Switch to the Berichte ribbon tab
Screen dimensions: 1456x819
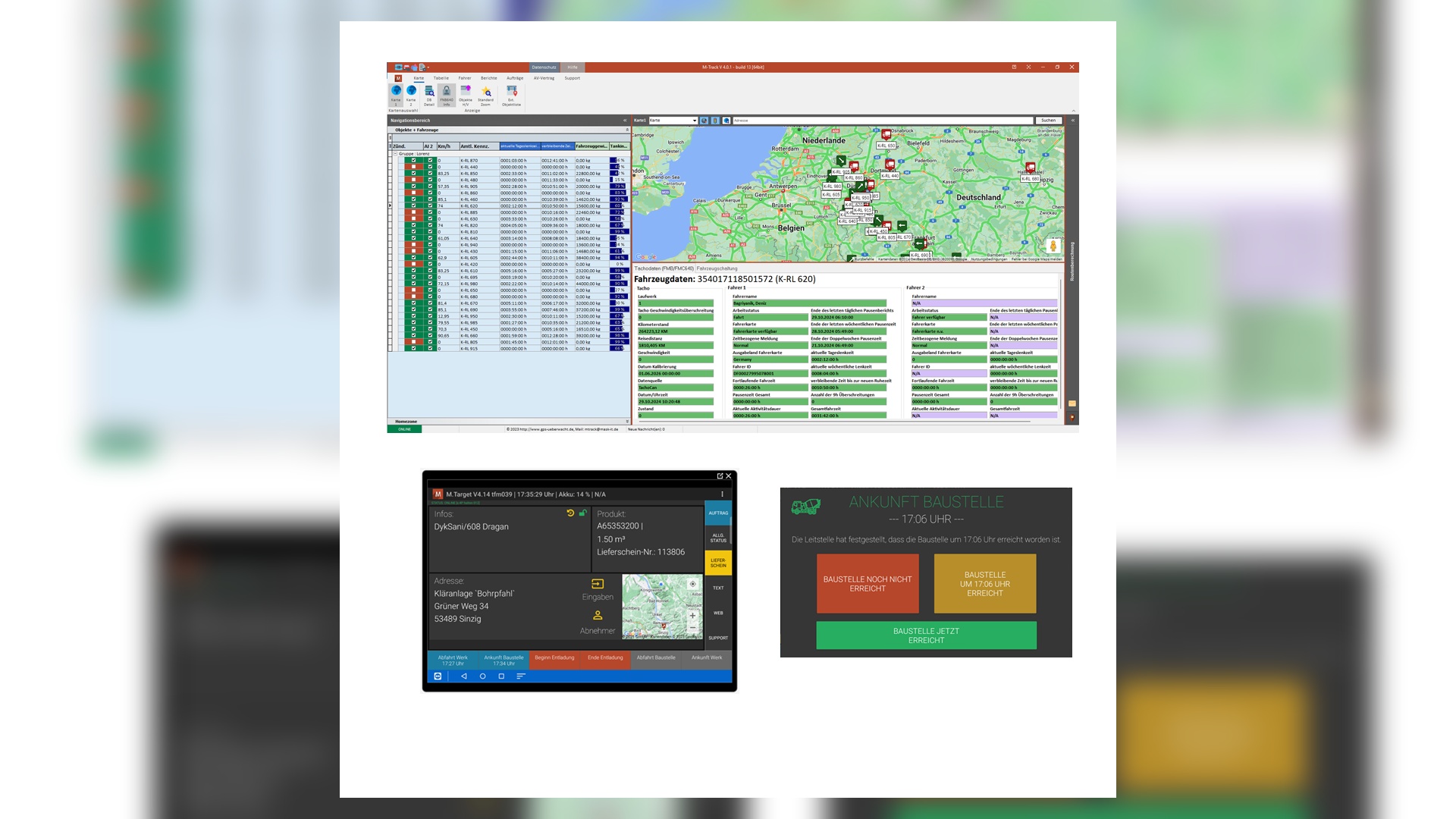point(489,78)
